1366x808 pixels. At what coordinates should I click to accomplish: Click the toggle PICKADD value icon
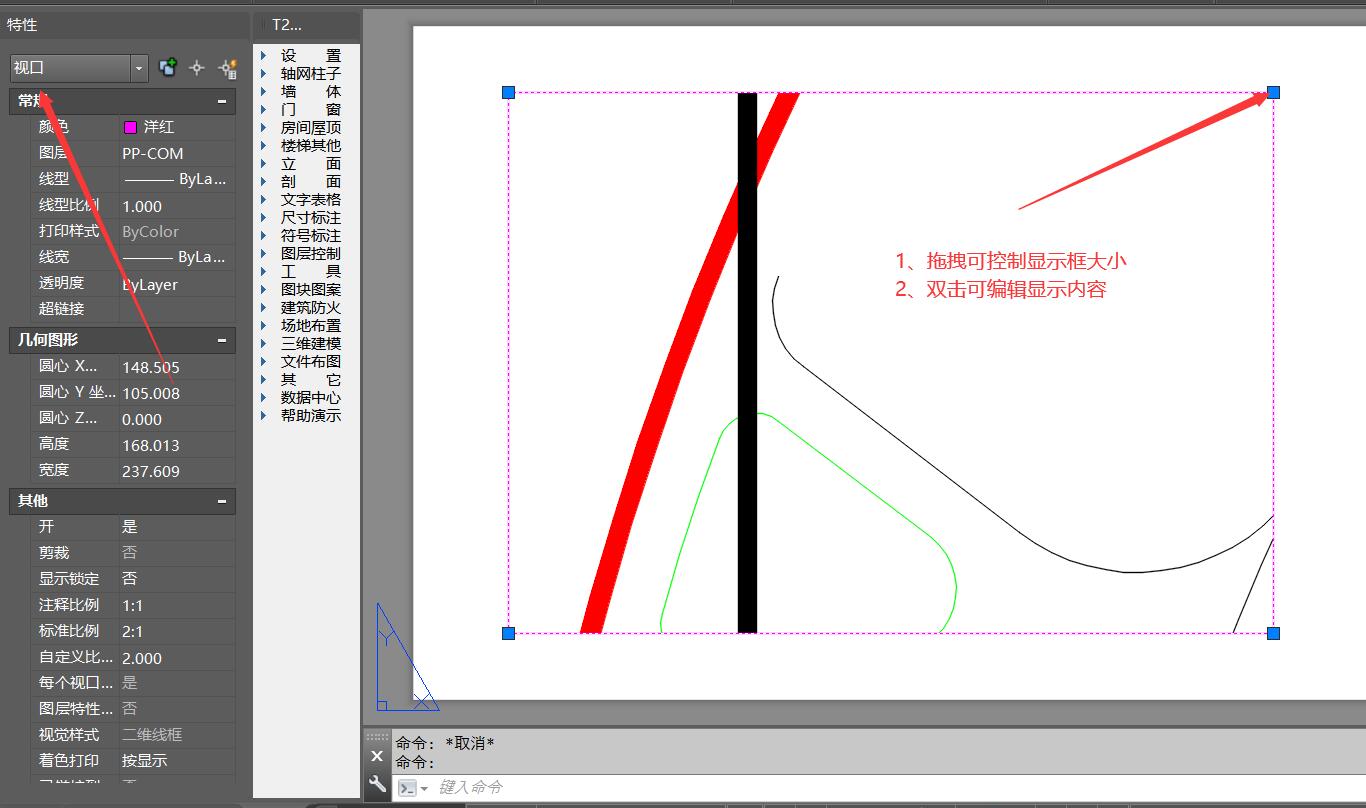pos(168,67)
